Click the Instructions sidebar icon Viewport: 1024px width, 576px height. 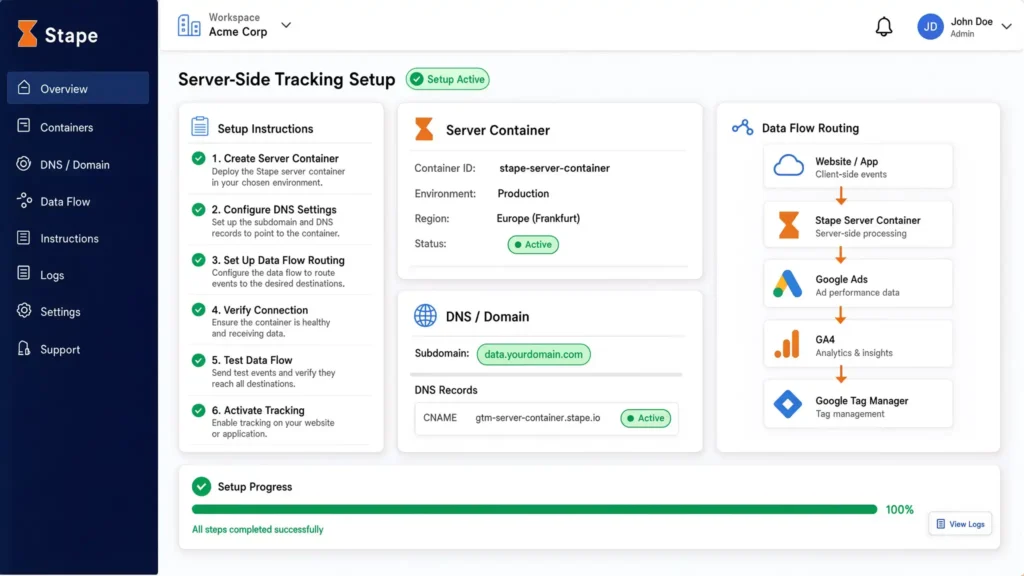pyautogui.click(x=24, y=237)
